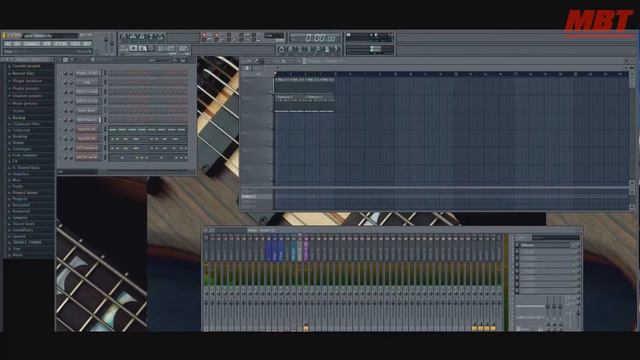Open the Speech folder in browser
The height and width of the screenshot is (360, 640).
[x=19, y=236]
